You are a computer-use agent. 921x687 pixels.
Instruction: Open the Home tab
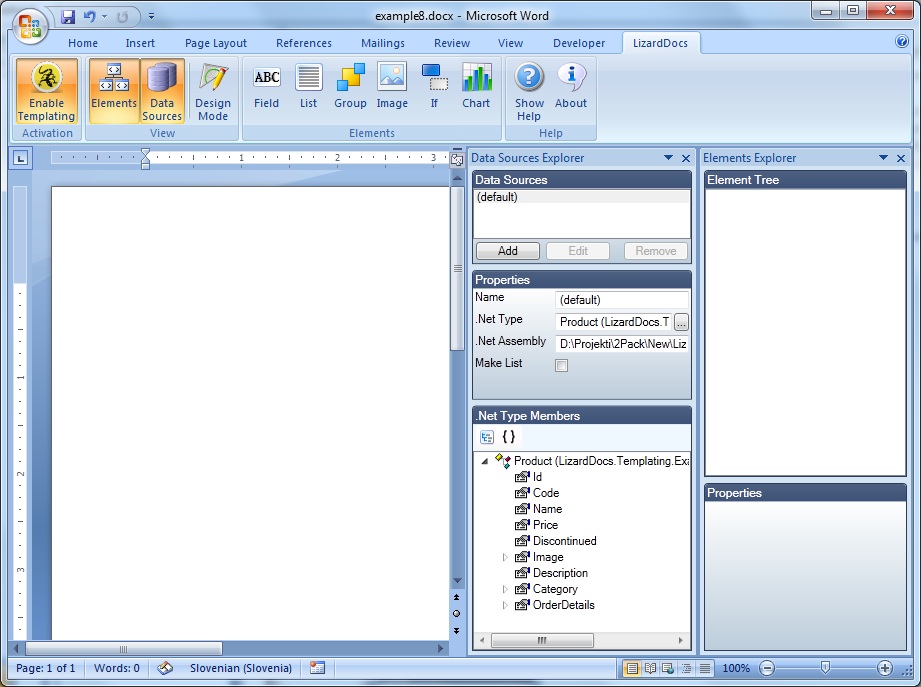tap(83, 43)
